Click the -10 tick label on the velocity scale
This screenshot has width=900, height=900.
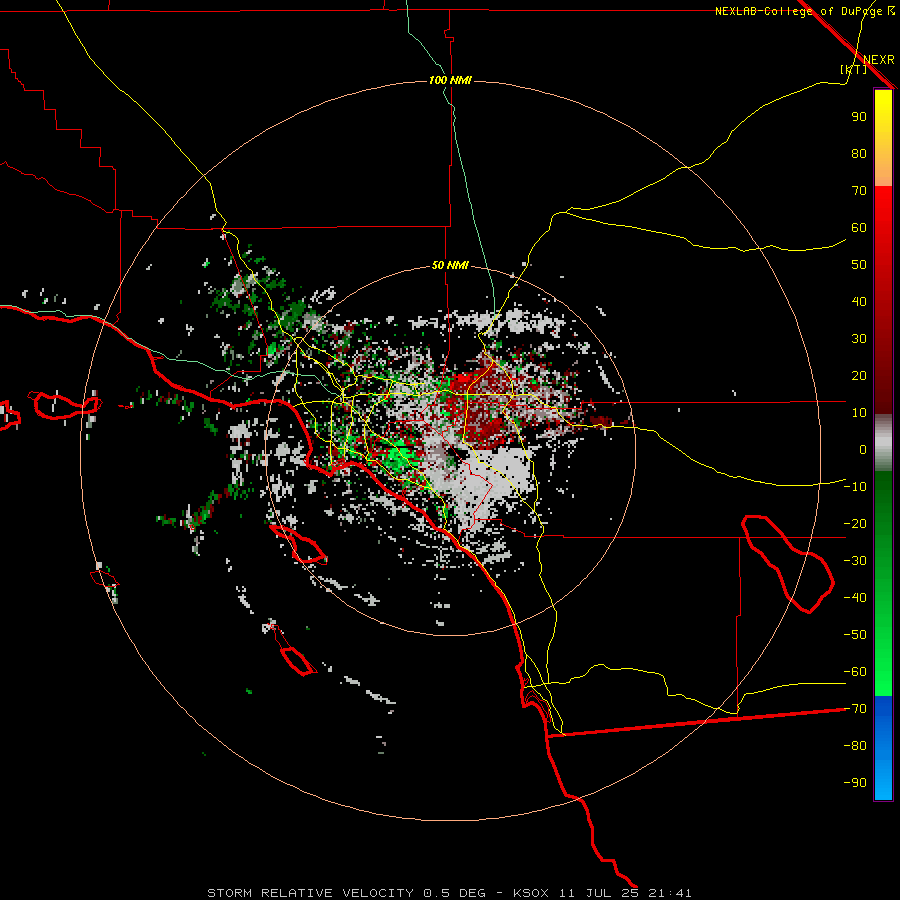(x=855, y=487)
